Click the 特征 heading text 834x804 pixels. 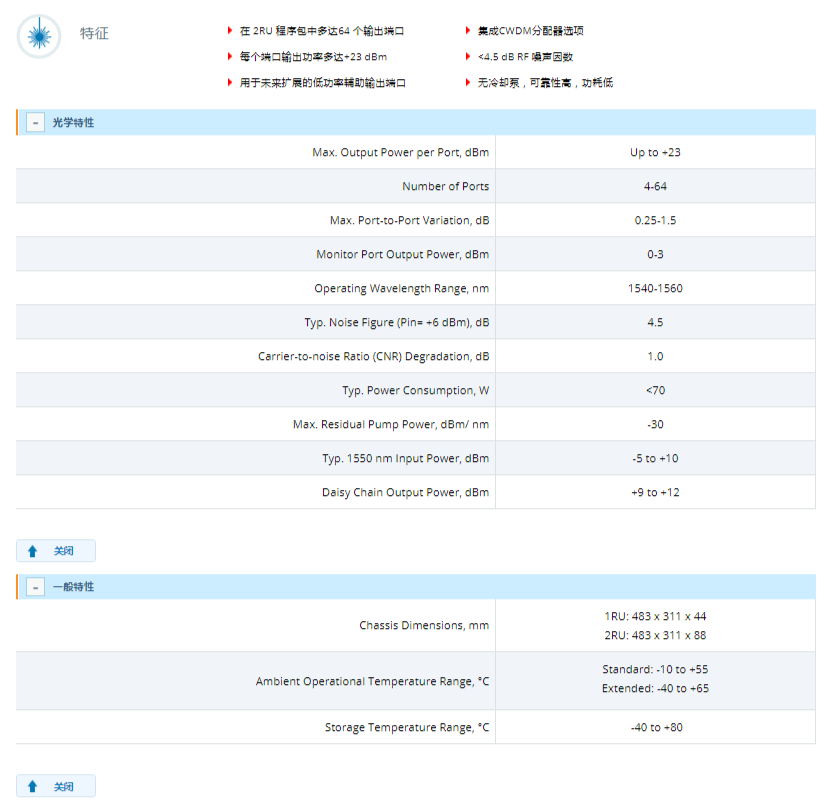(94, 34)
